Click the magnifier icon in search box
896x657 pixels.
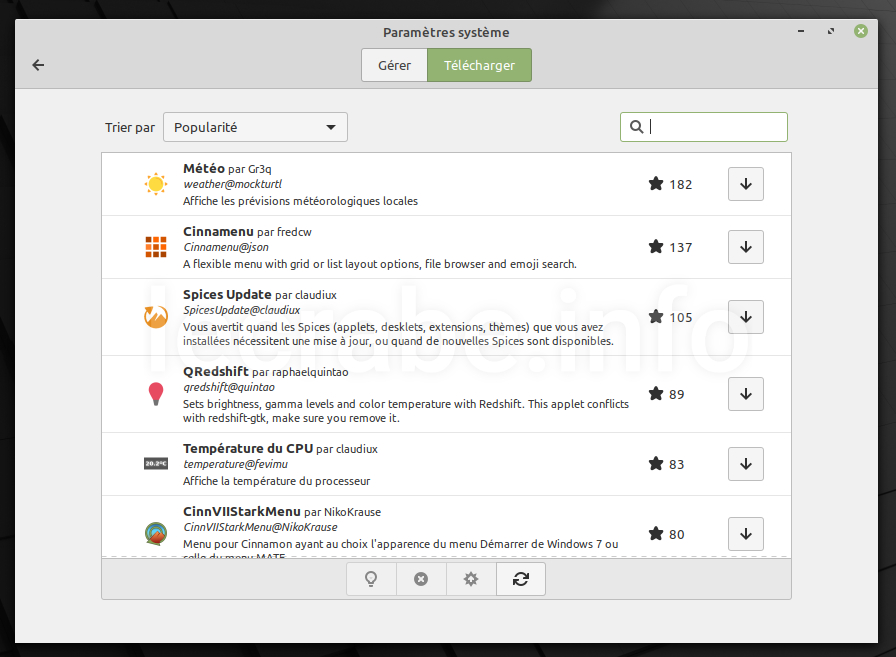coord(636,127)
